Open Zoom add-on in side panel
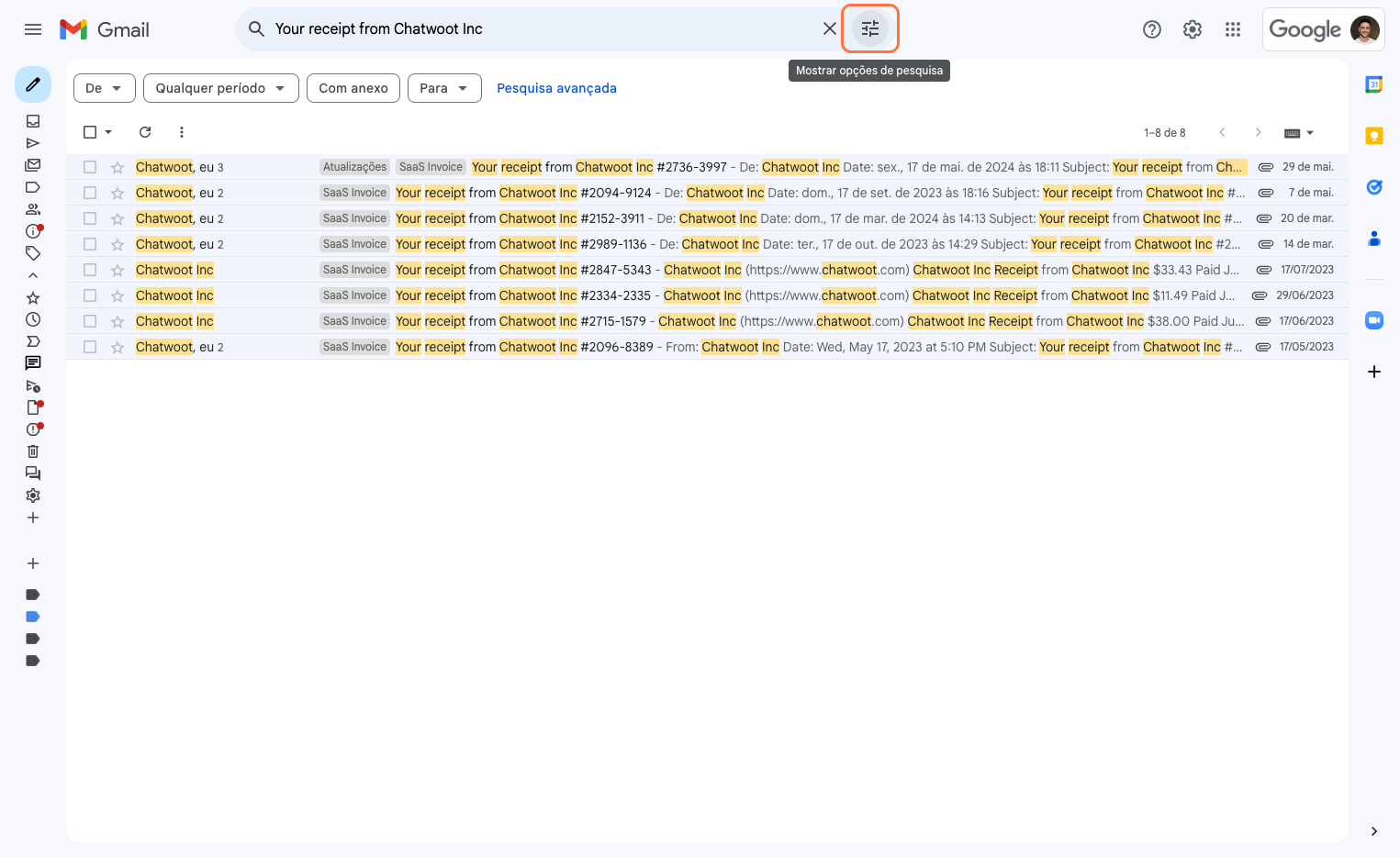Viewport: 1400px width, 857px height. click(1374, 320)
